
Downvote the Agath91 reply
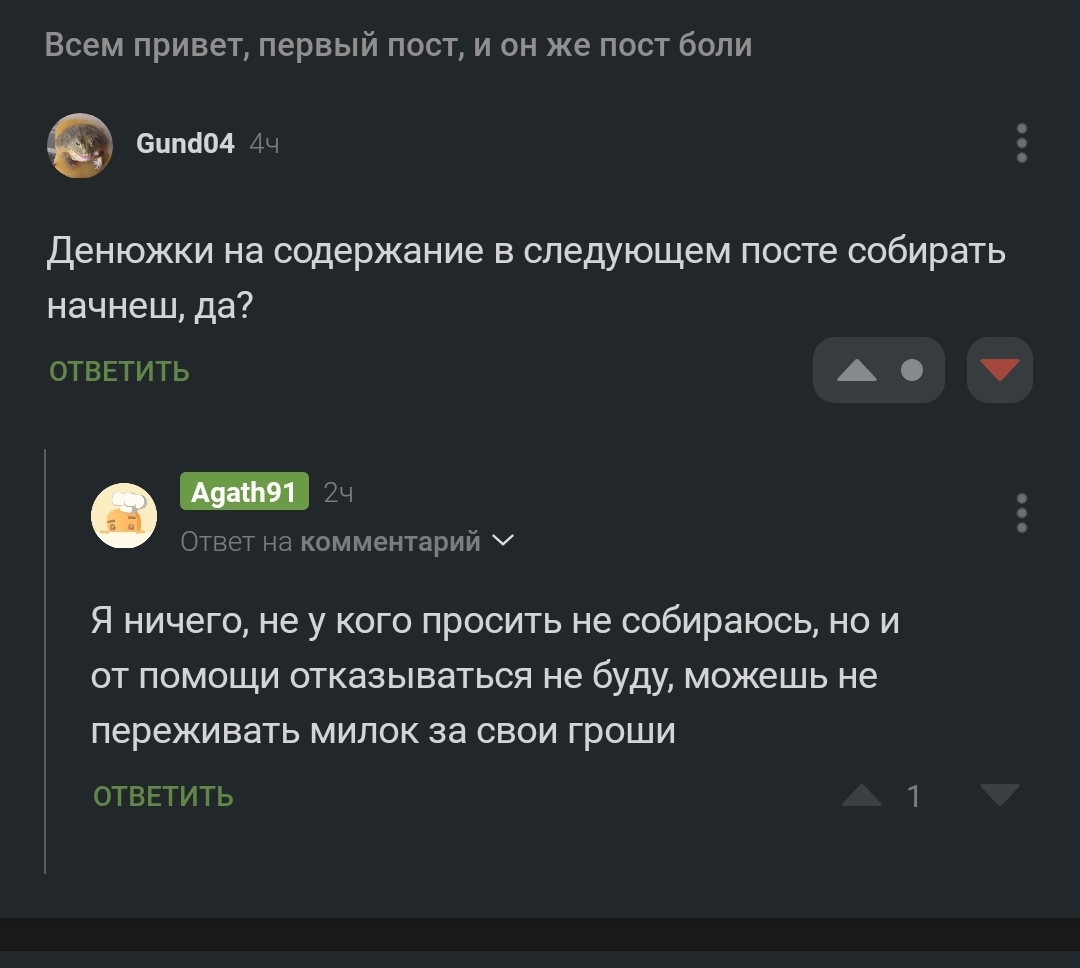pos(999,796)
